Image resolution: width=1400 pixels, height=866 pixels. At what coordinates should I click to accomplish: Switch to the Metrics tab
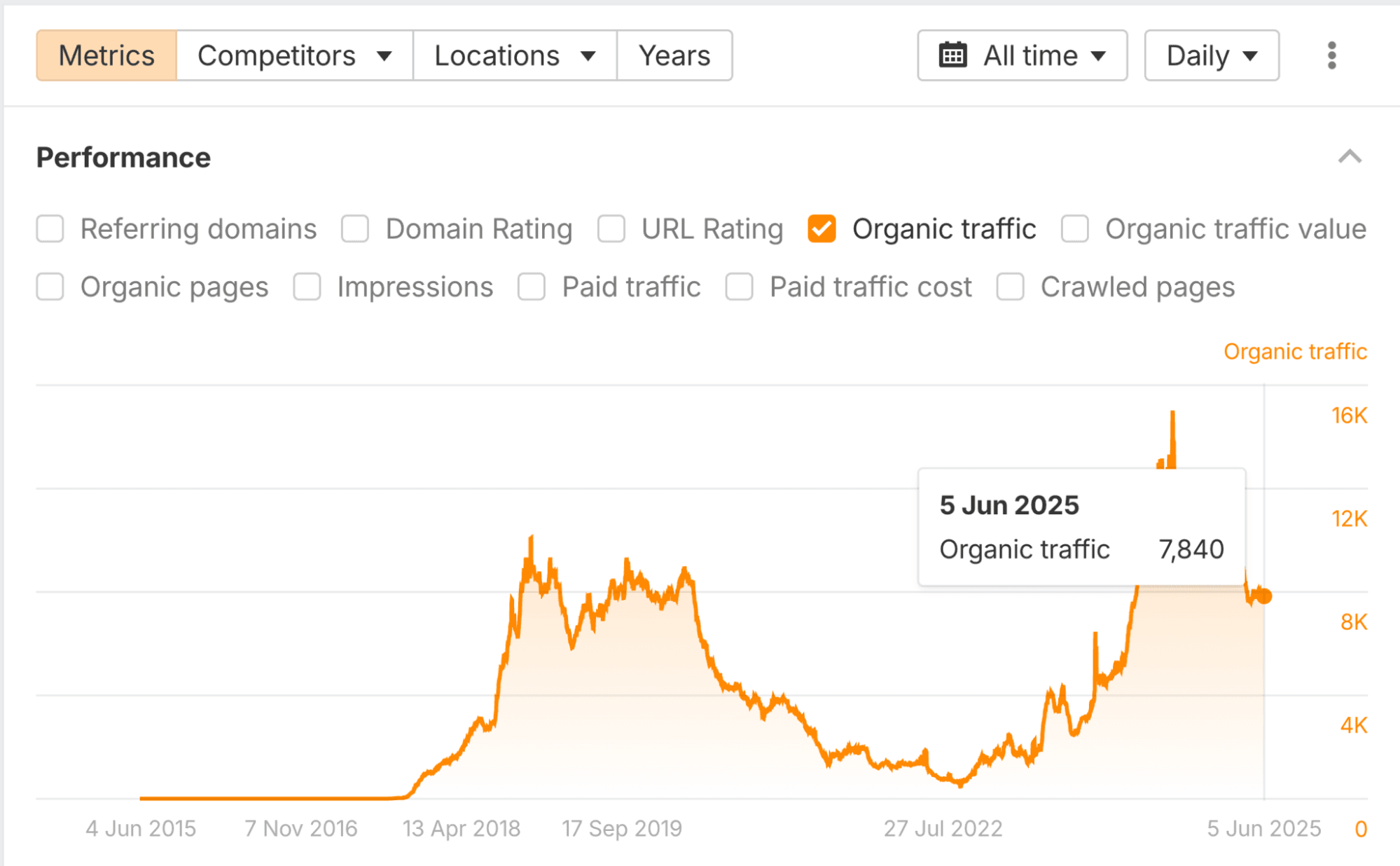[106, 55]
